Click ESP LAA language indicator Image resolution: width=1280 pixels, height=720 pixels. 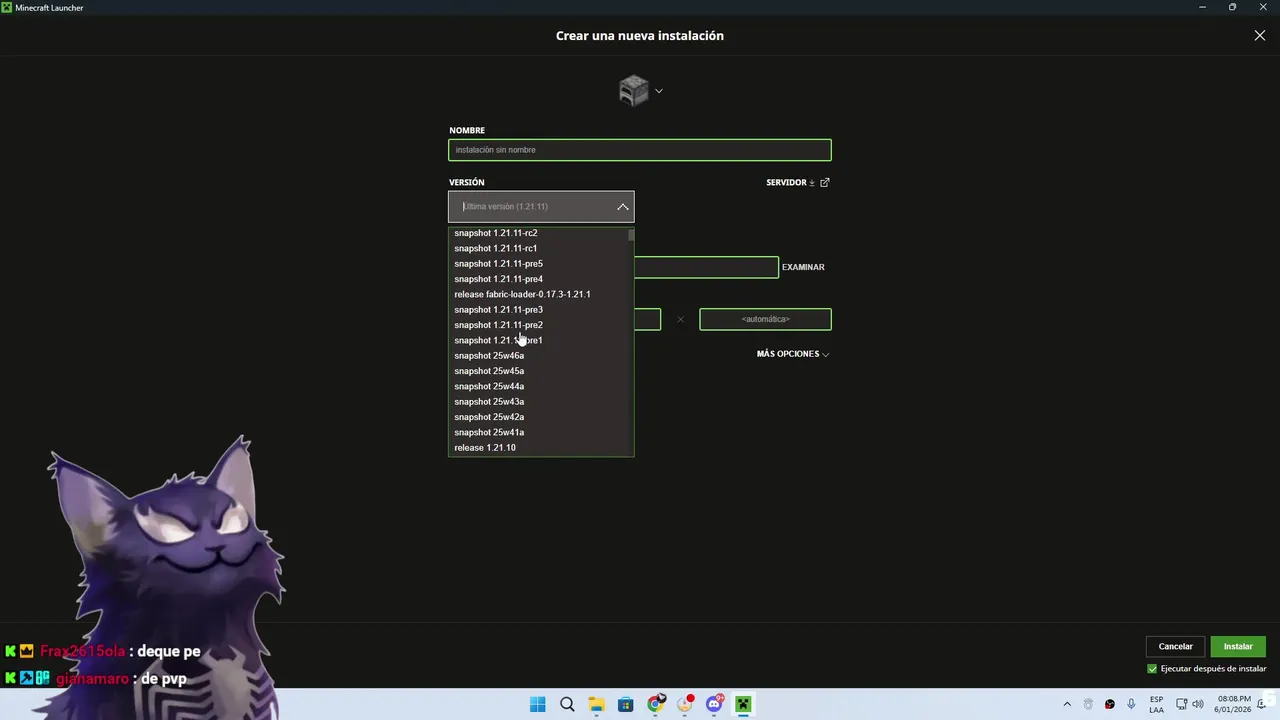tap(1156, 704)
